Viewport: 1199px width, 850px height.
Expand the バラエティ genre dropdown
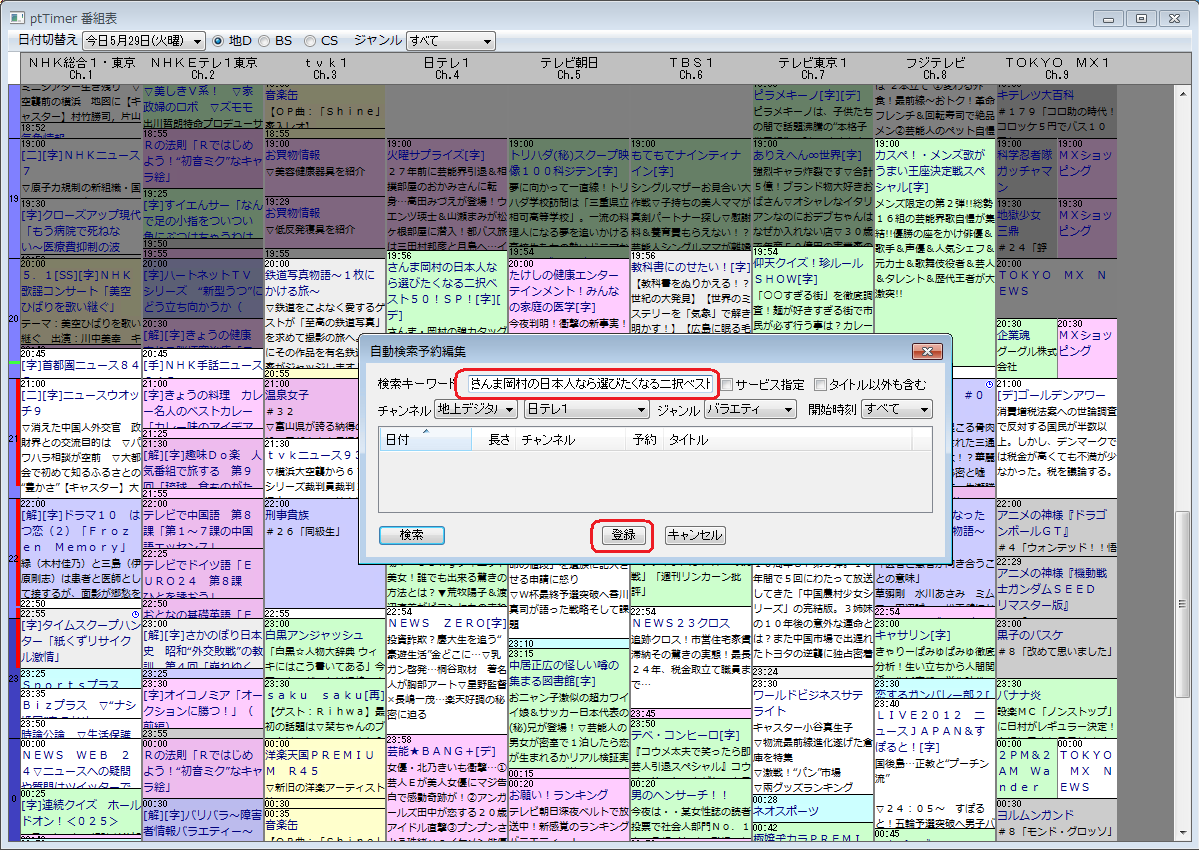coord(749,409)
